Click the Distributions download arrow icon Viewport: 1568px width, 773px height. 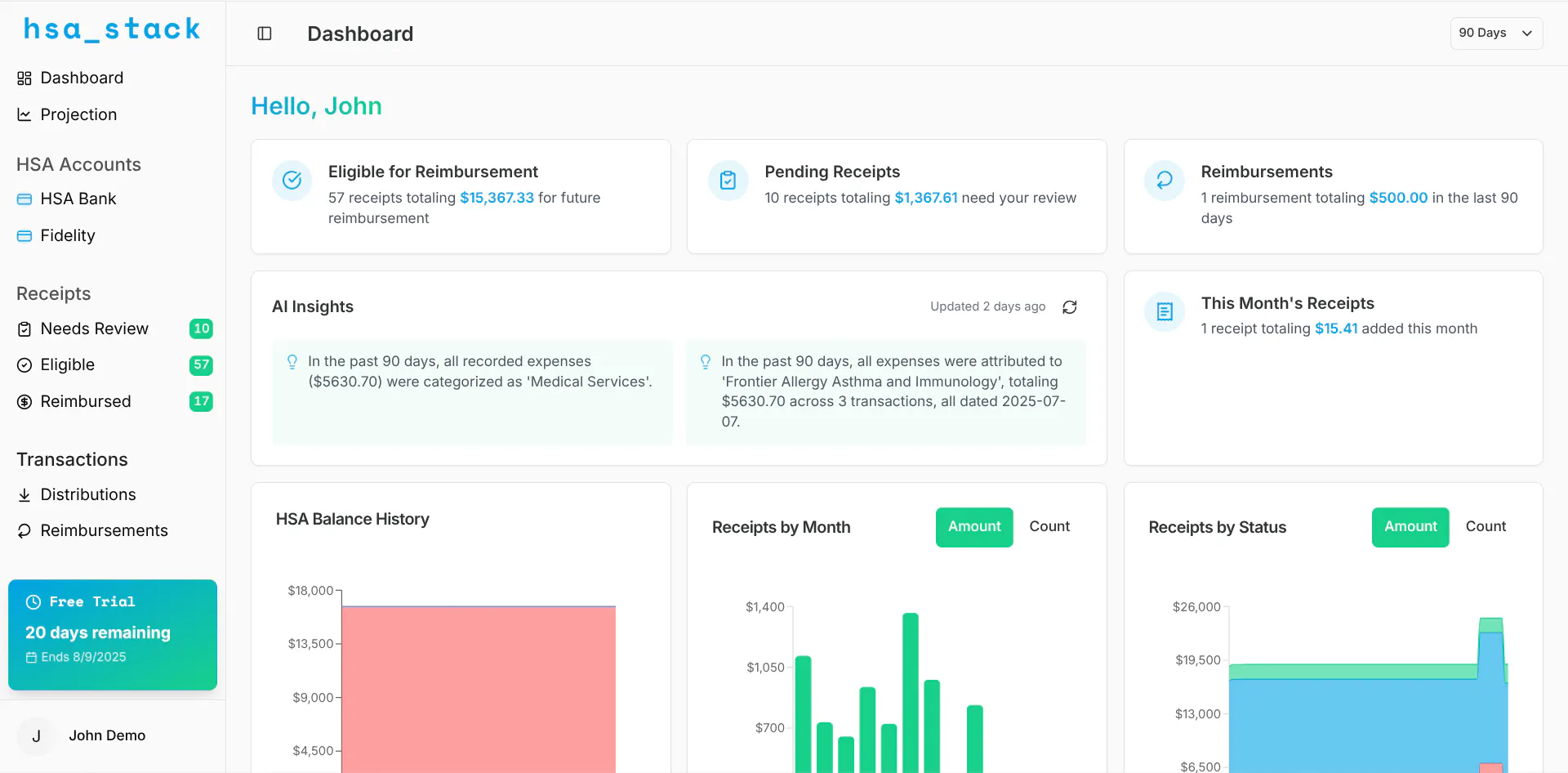pos(24,495)
